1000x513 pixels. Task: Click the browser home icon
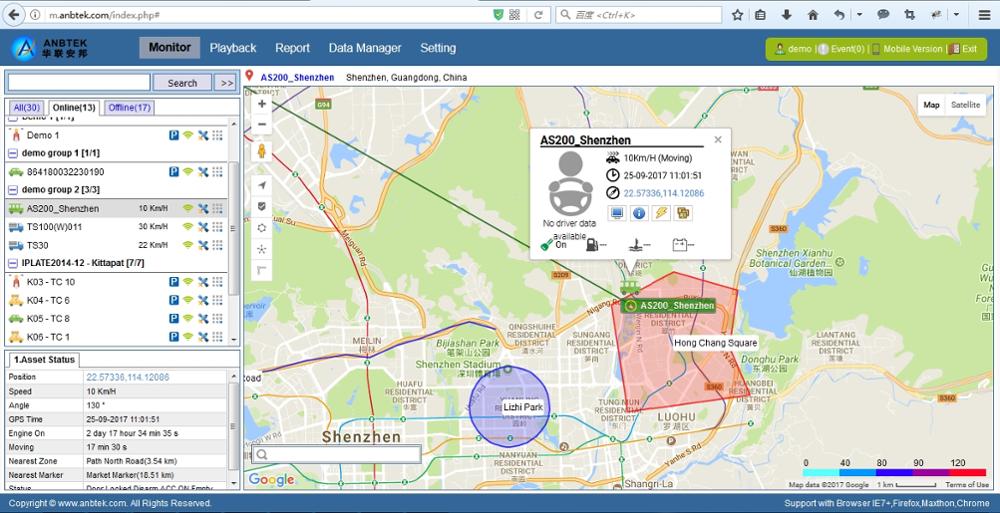[x=812, y=15]
